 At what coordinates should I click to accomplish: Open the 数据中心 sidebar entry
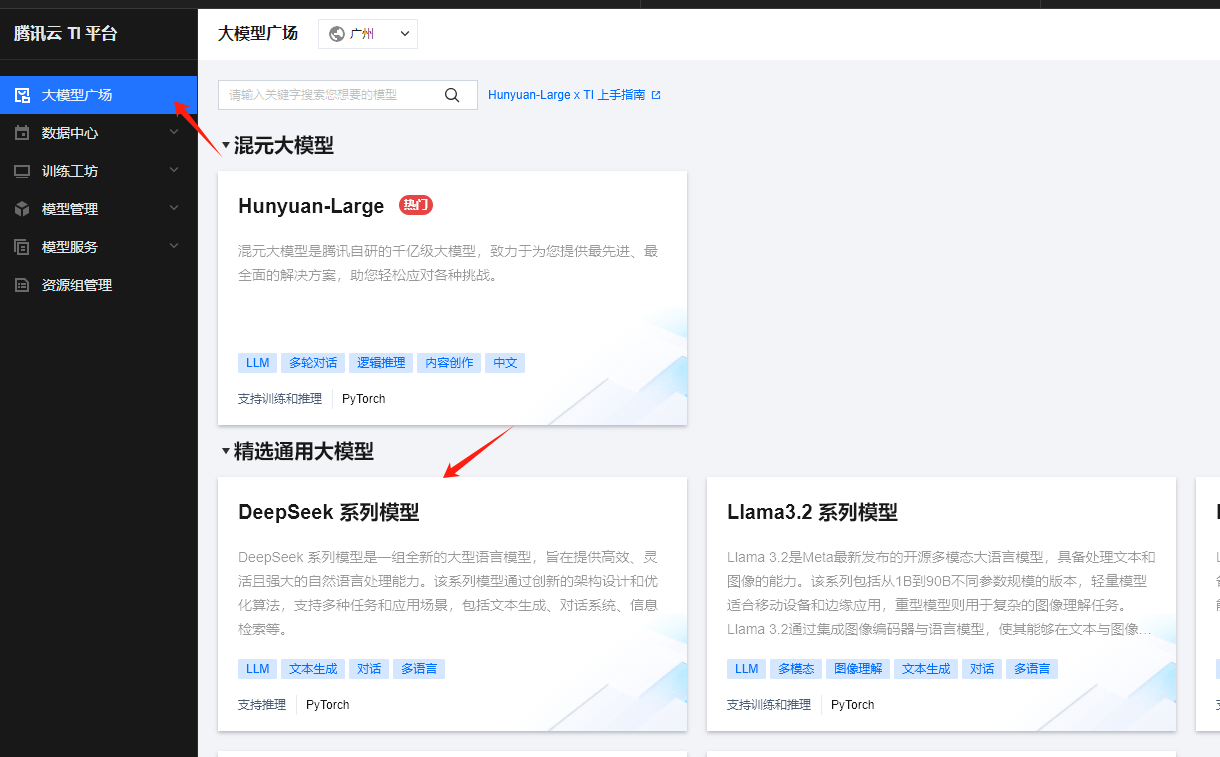66,132
